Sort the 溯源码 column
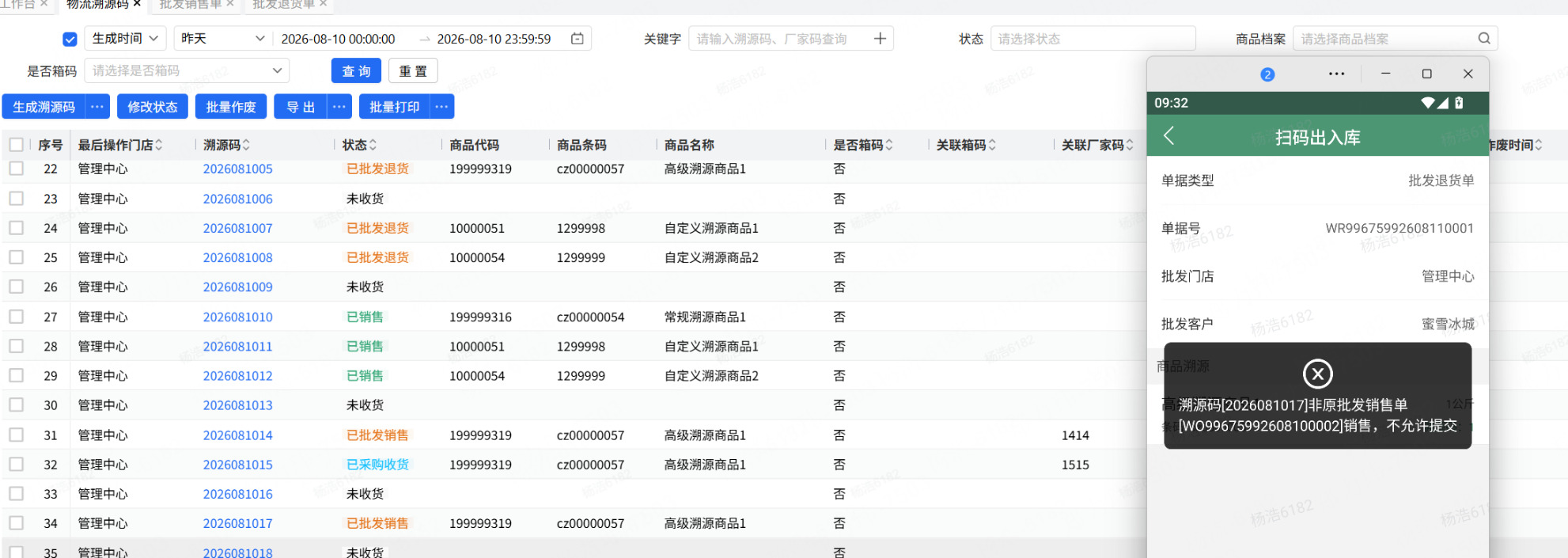Image resolution: width=1568 pixels, height=558 pixels. (x=246, y=145)
